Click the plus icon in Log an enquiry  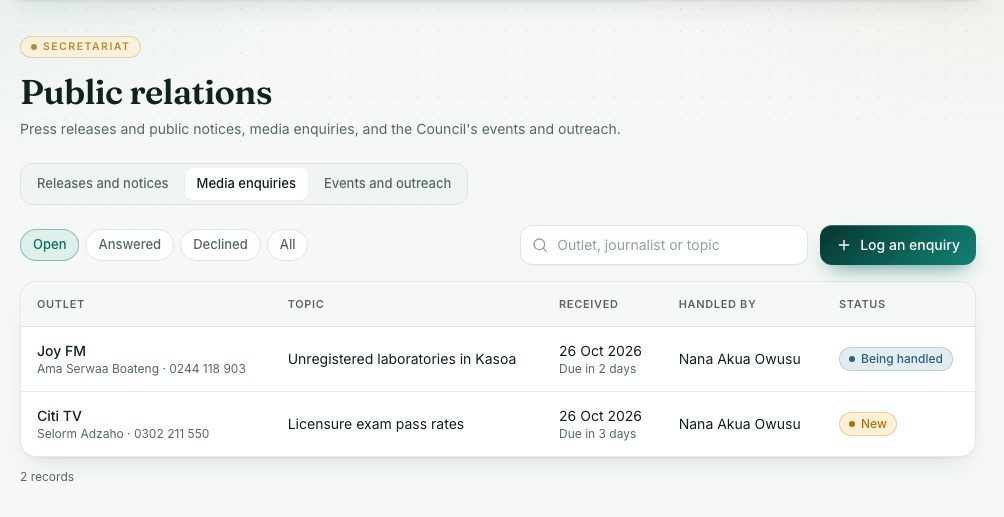coord(844,245)
